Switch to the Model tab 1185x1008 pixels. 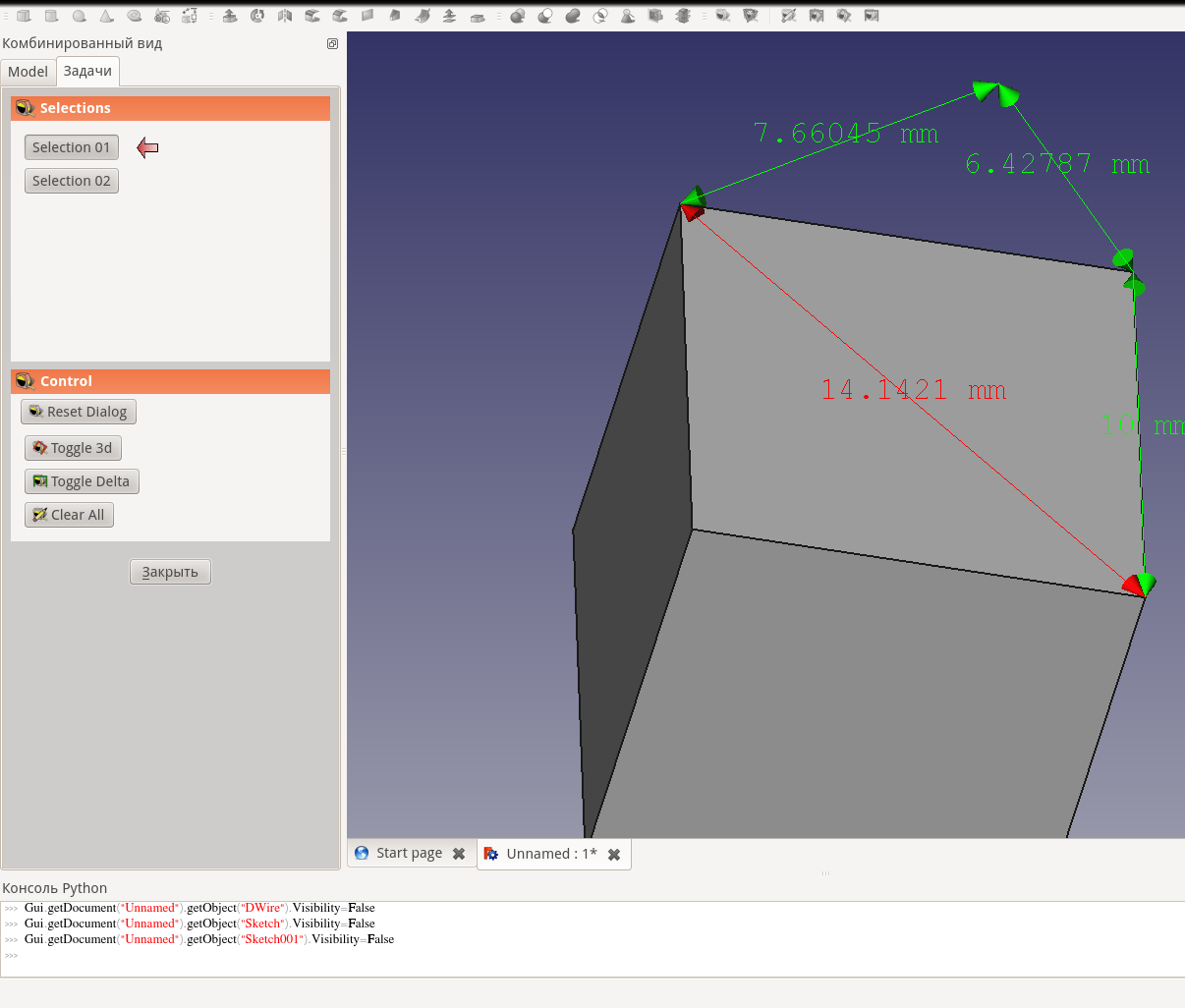click(28, 71)
